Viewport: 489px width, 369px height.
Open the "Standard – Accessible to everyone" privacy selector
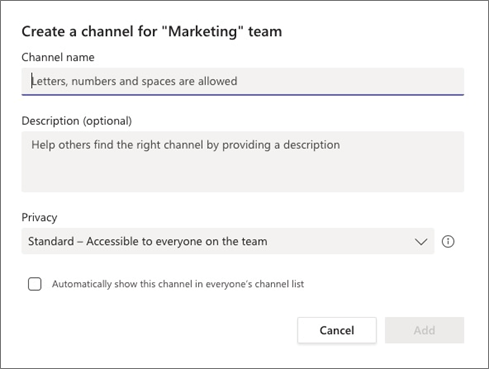(228, 241)
